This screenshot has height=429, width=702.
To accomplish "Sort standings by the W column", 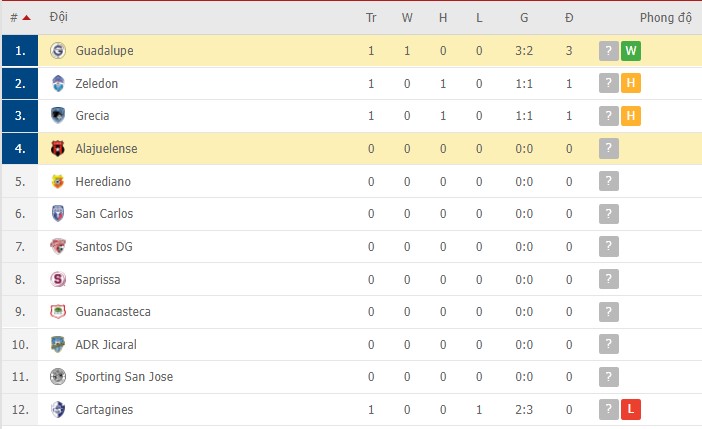I will (x=407, y=18).
